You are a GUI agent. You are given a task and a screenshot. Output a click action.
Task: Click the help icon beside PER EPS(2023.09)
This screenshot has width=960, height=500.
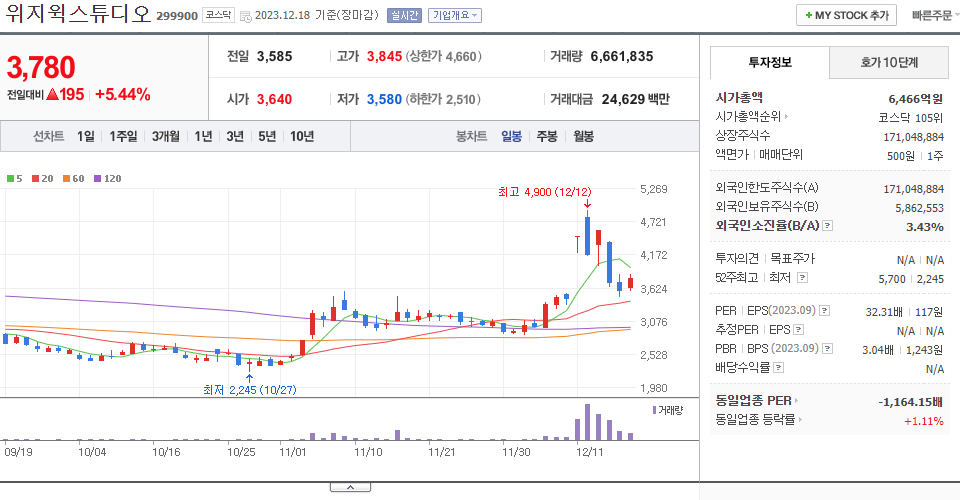point(825,311)
